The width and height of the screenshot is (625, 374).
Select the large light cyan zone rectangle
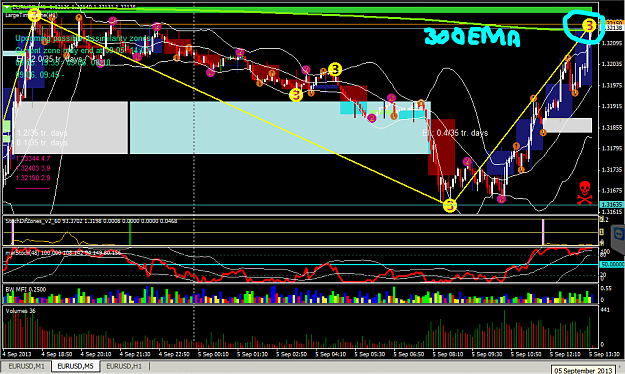click(x=280, y=128)
